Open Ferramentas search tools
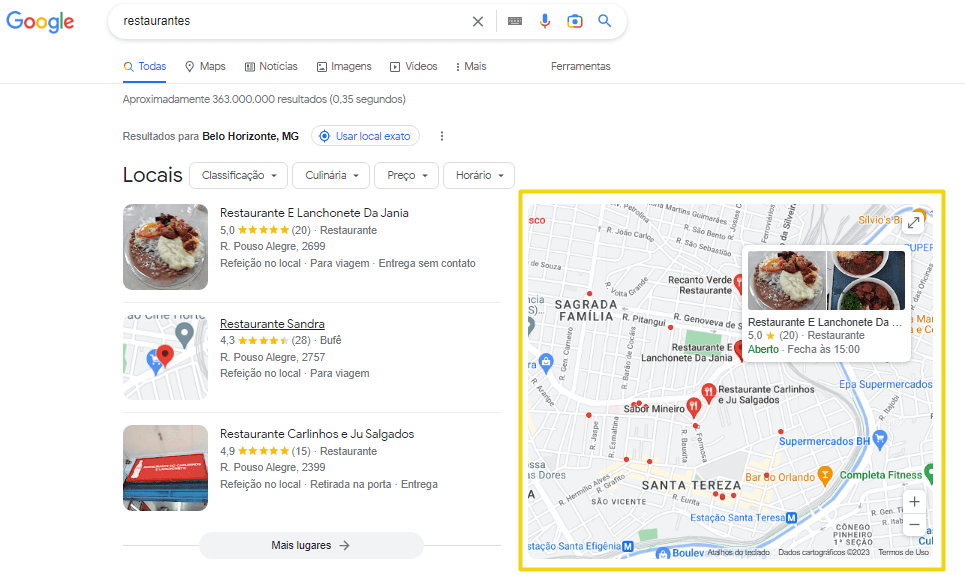 click(x=580, y=66)
